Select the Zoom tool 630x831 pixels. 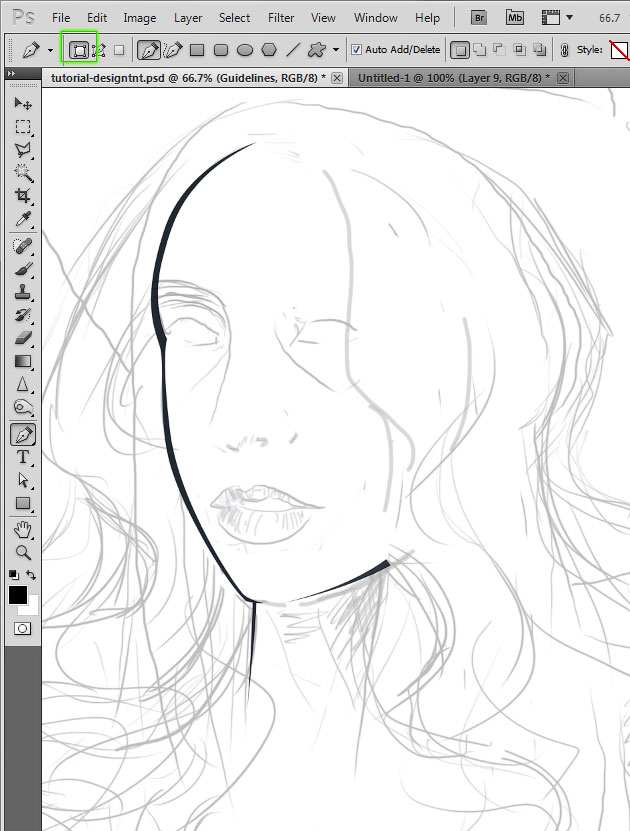pyautogui.click(x=23, y=552)
